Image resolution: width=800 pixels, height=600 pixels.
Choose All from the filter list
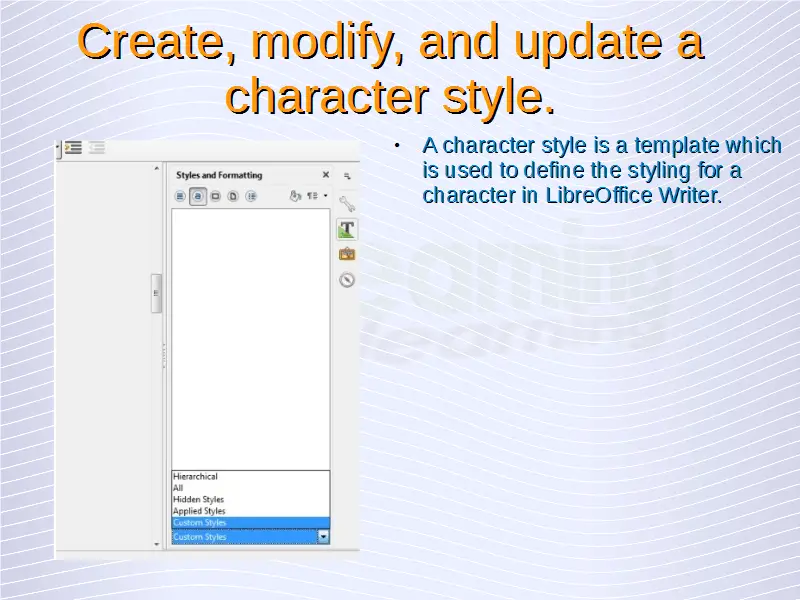point(179,488)
